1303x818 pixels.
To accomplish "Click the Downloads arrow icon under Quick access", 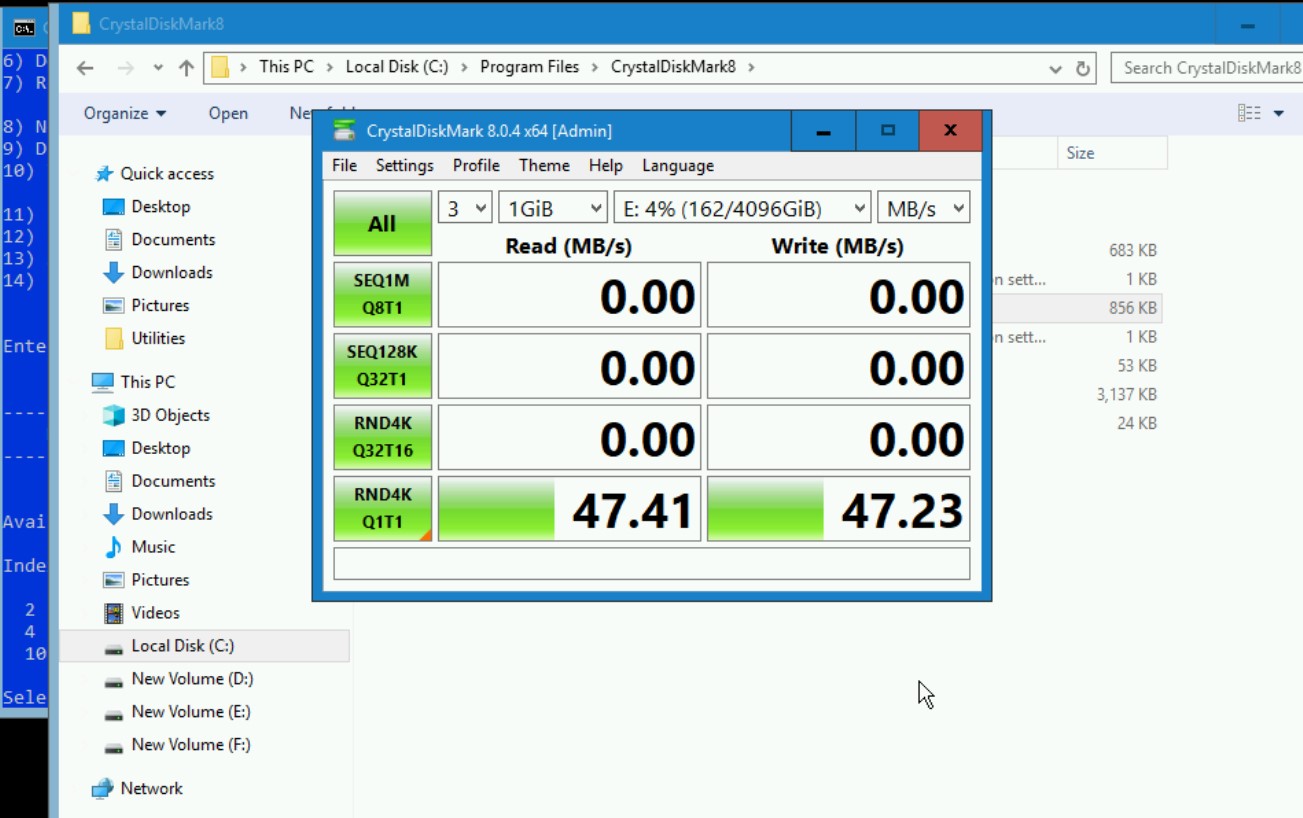I will [x=114, y=273].
